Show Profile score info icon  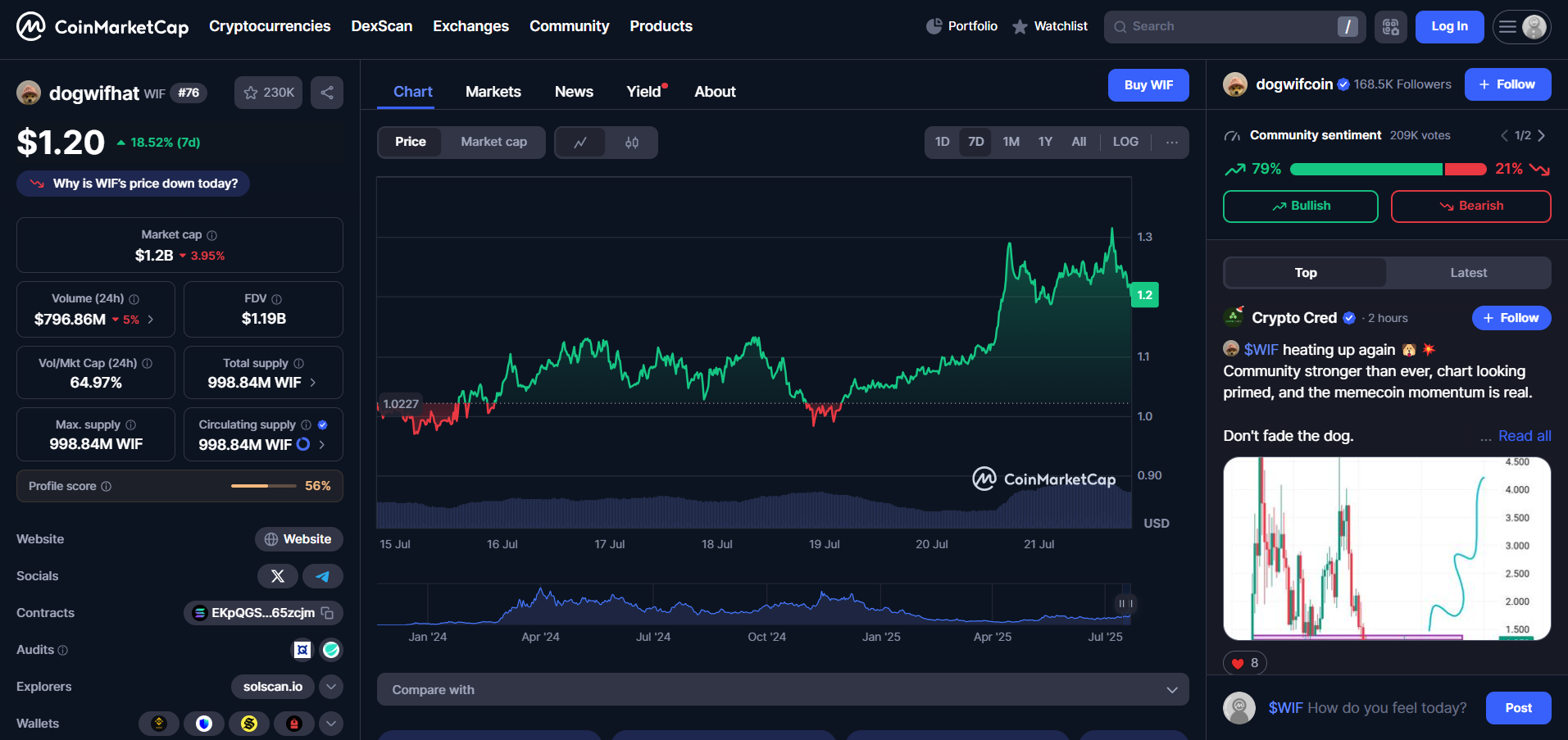(106, 487)
